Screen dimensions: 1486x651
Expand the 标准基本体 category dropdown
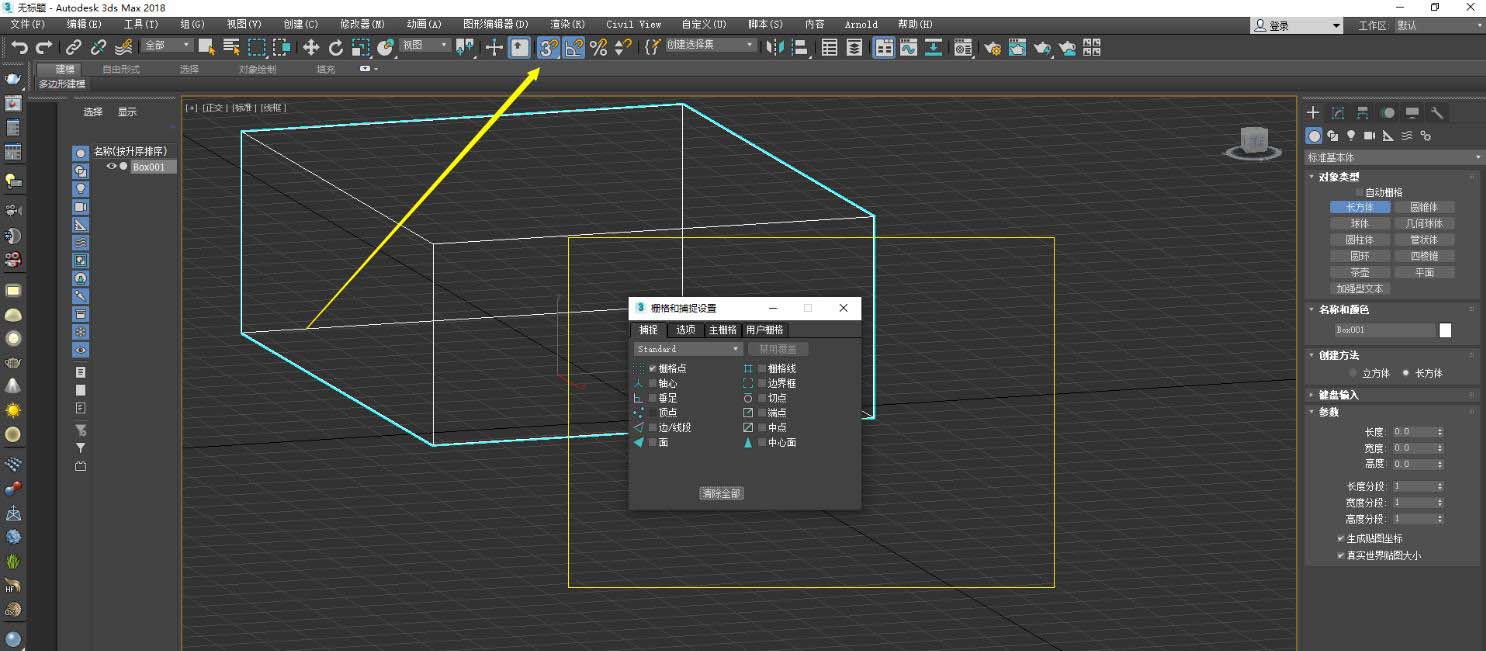pos(1394,158)
